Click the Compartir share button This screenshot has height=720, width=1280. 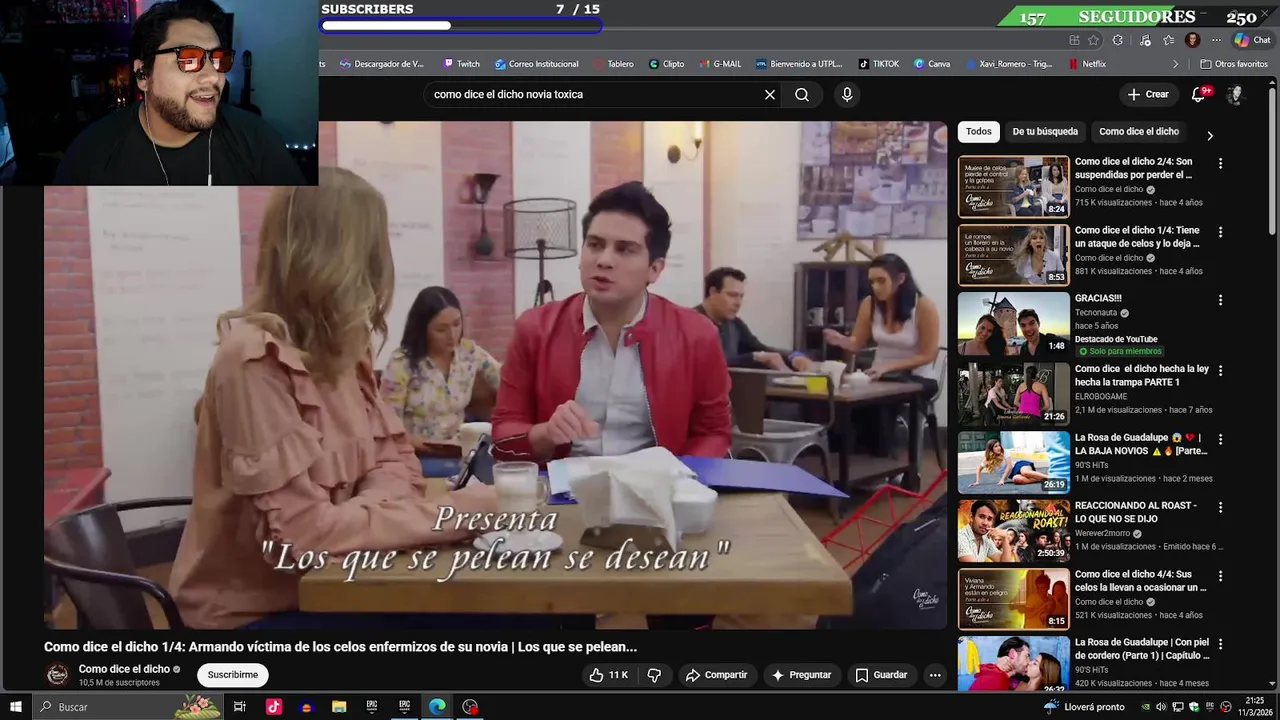(716, 675)
